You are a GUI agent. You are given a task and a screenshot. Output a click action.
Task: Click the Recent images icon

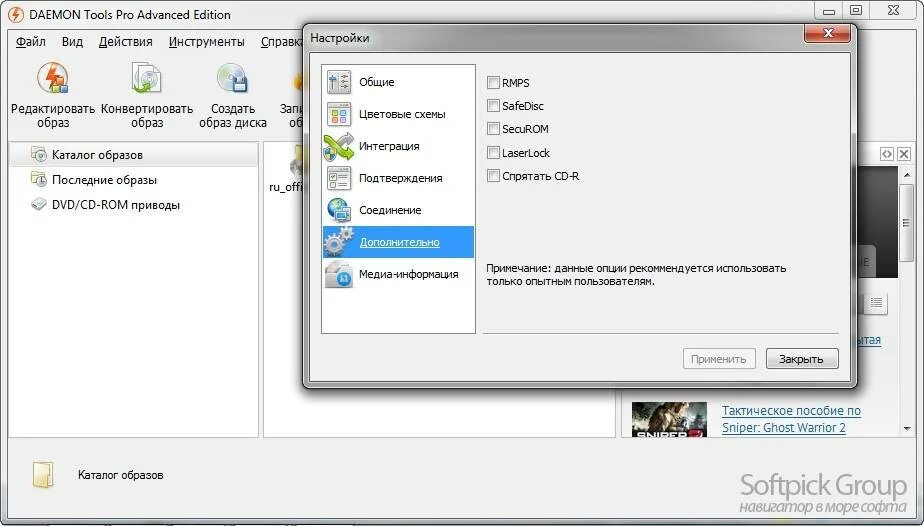[x=38, y=179]
